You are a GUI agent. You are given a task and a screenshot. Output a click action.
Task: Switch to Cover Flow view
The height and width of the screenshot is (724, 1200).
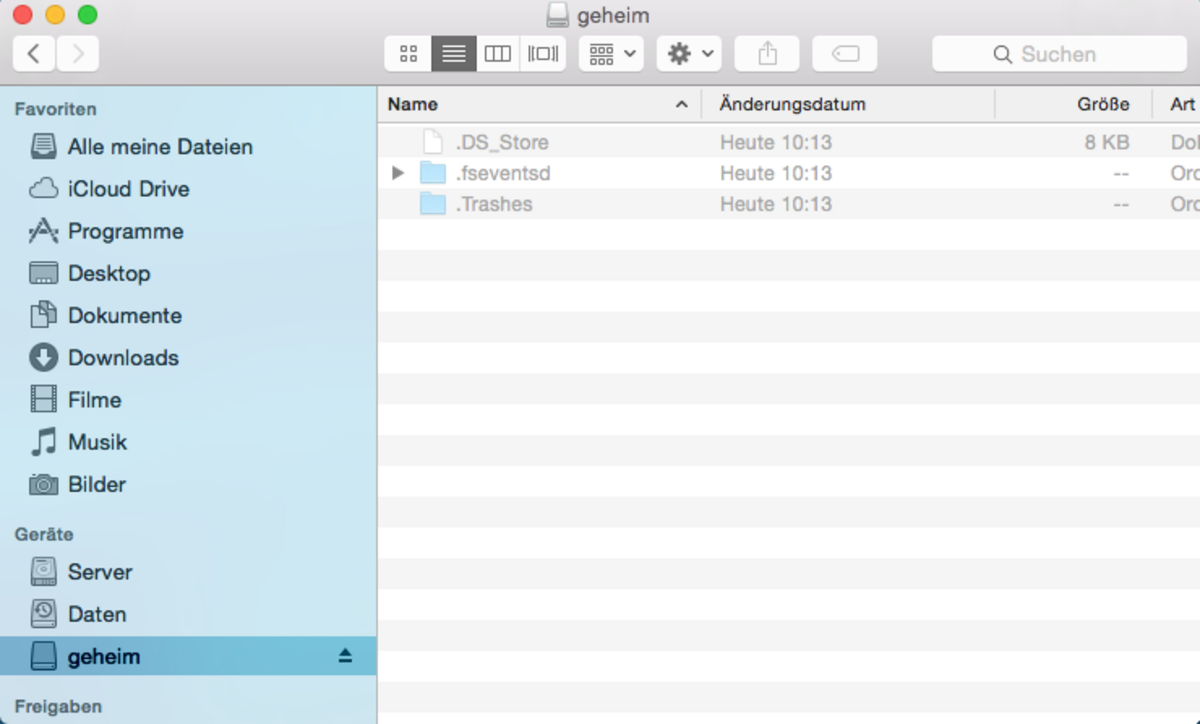(543, 54)
